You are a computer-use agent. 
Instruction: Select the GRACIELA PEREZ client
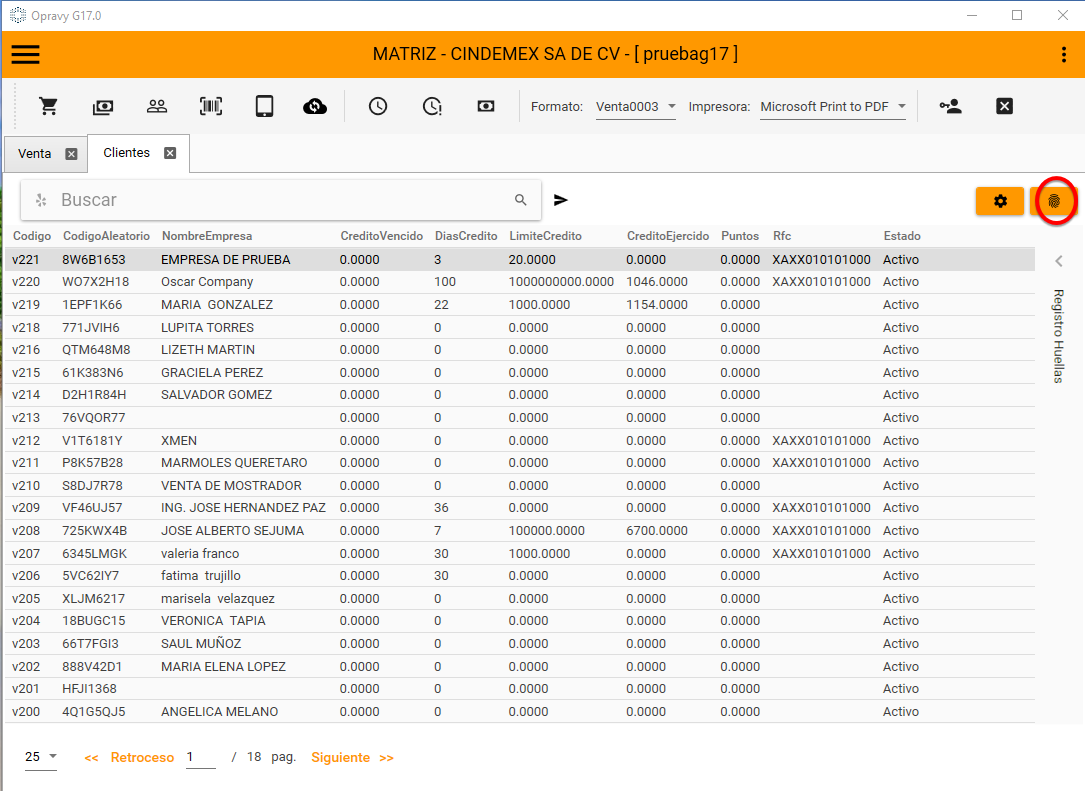click(520, 372)
